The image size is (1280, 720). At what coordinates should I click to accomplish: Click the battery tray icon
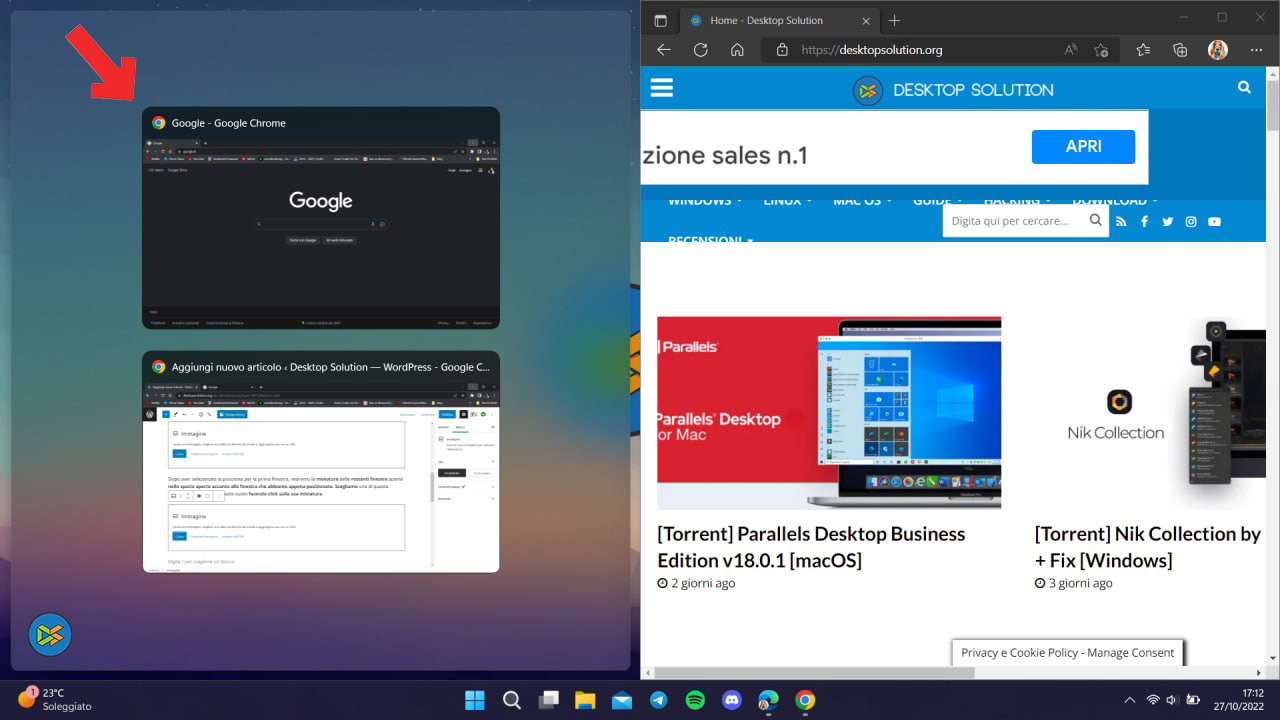[x=1192, y=700]
